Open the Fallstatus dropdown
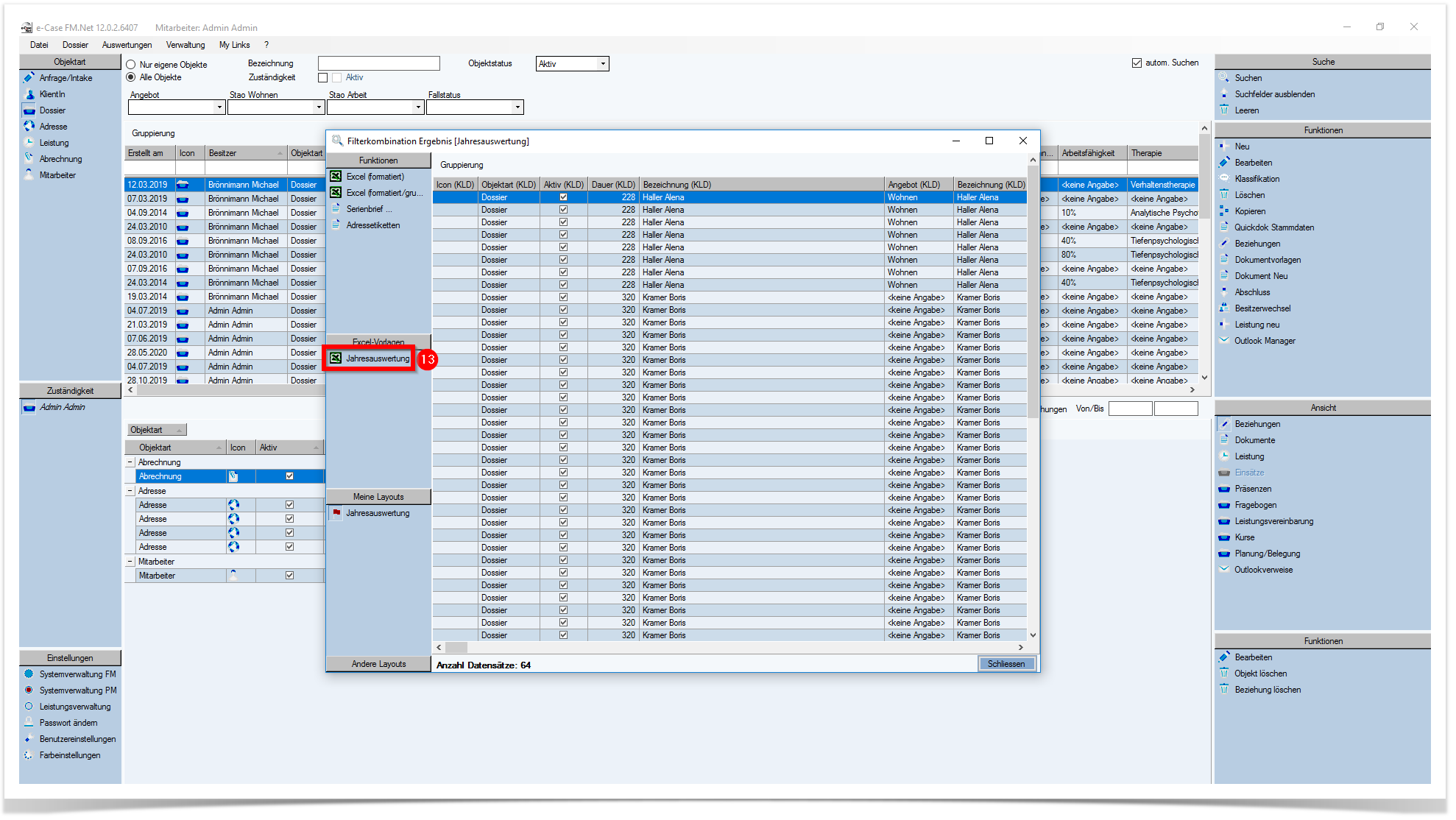The height and width of the screenshot is (820, 1456). coord(517,107)
